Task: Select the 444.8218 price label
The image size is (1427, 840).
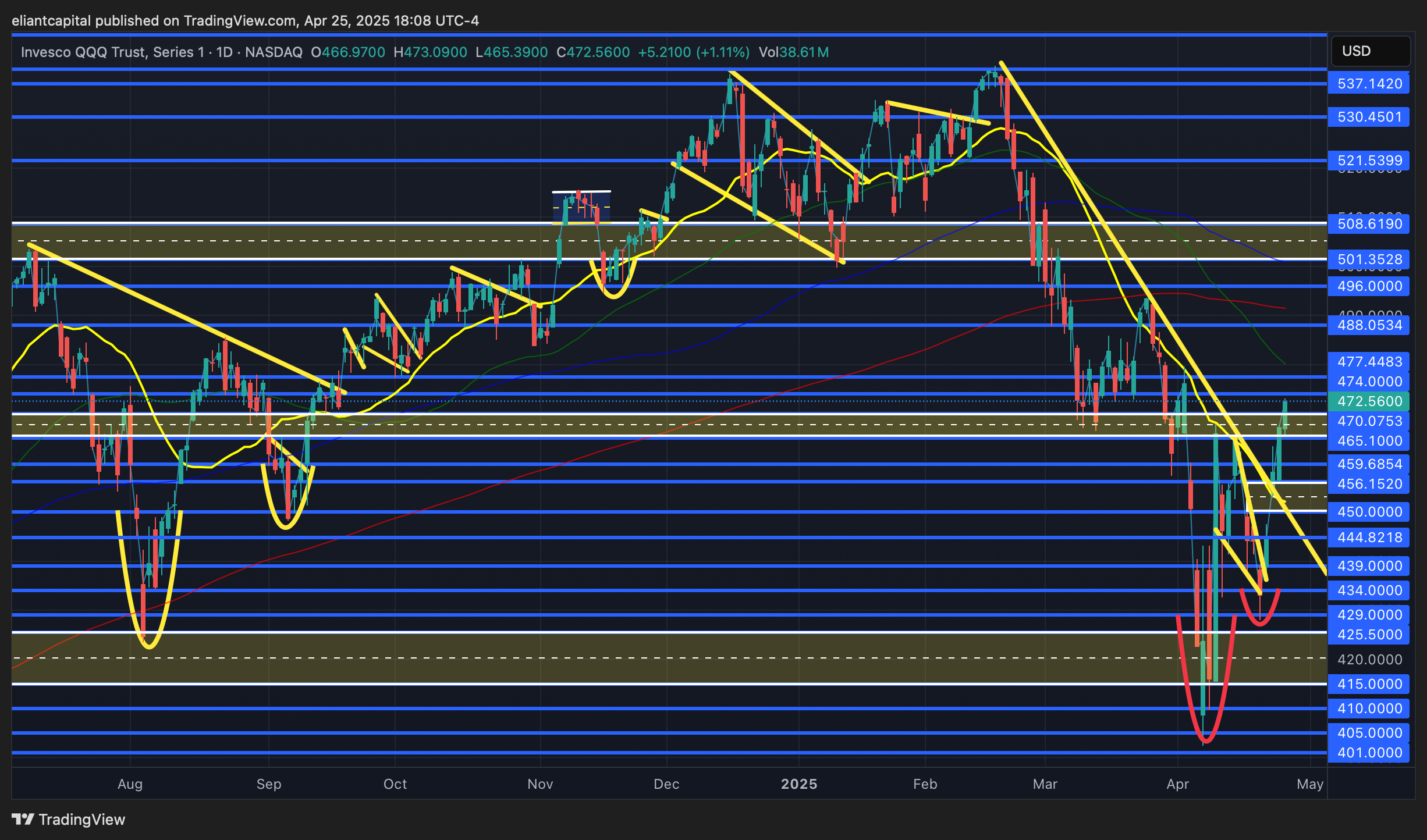Action: coord(1369,538)
